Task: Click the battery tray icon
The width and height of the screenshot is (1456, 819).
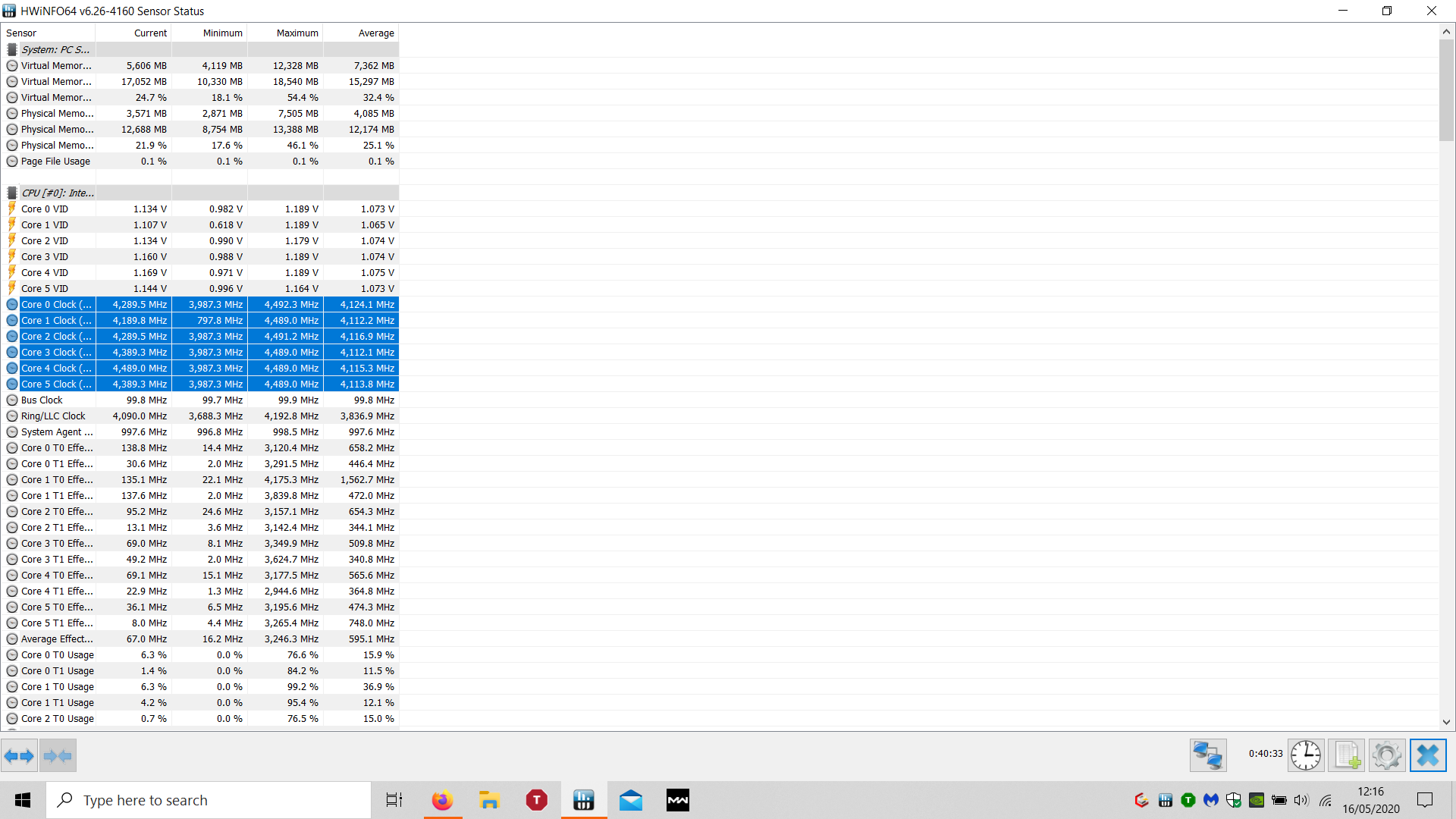Action: tap(1279, 800)
